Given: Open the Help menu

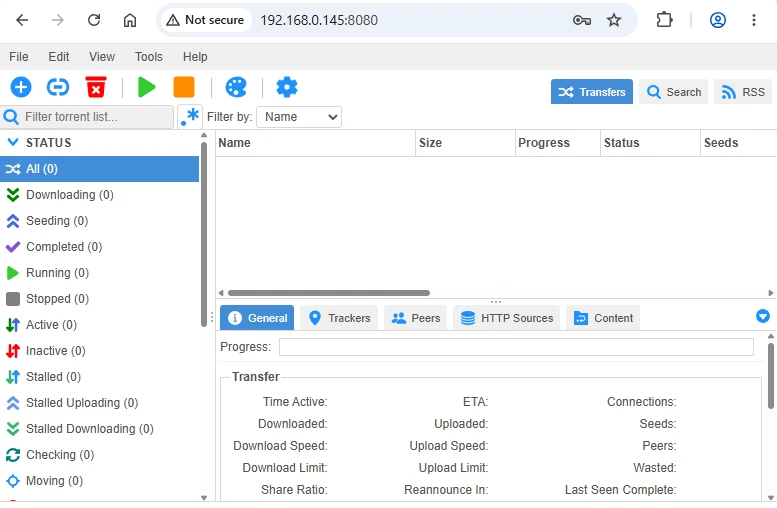Looking at the screenshot, I should pos(195,57).
